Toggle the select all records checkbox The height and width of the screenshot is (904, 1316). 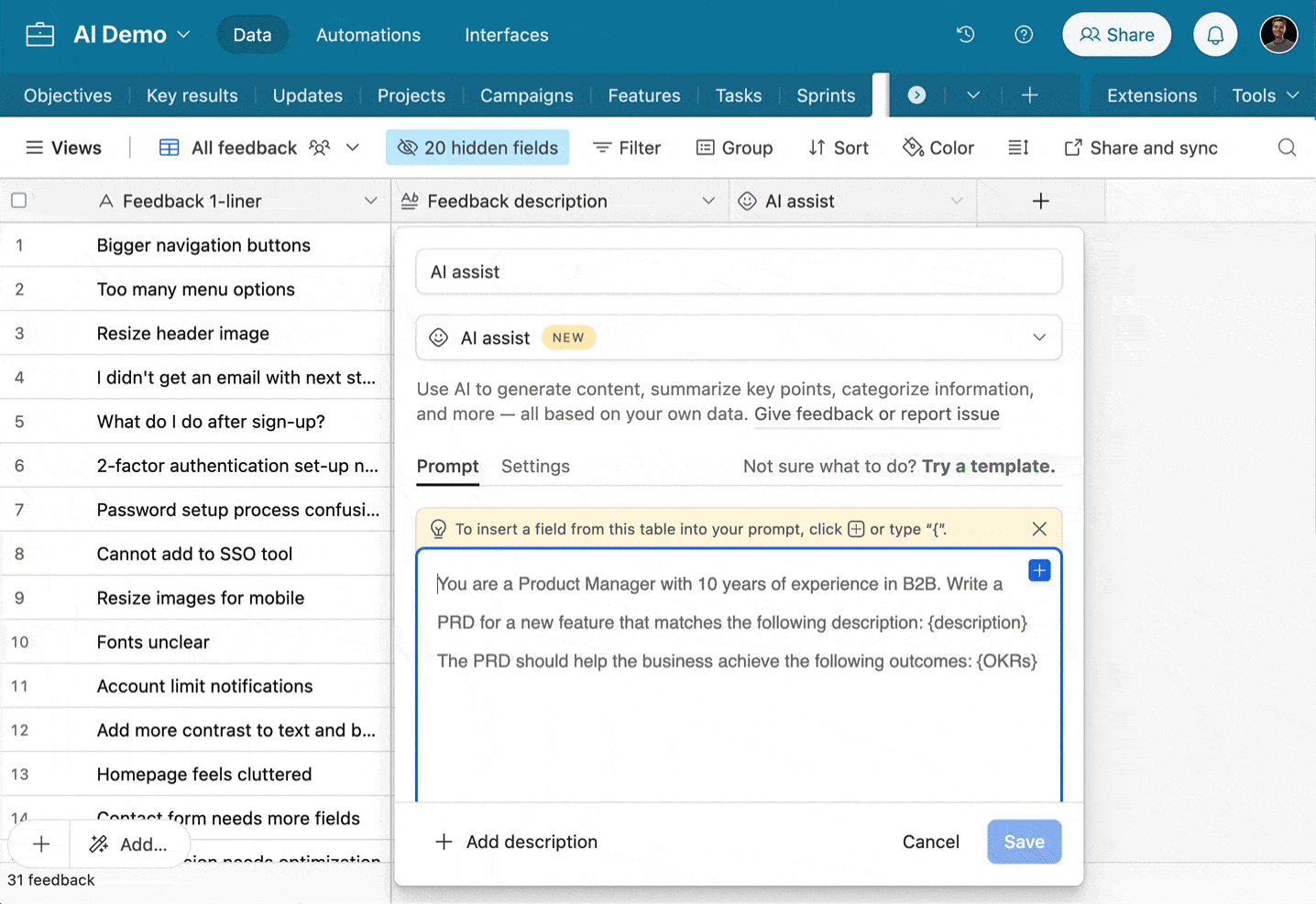click(18, 201)
